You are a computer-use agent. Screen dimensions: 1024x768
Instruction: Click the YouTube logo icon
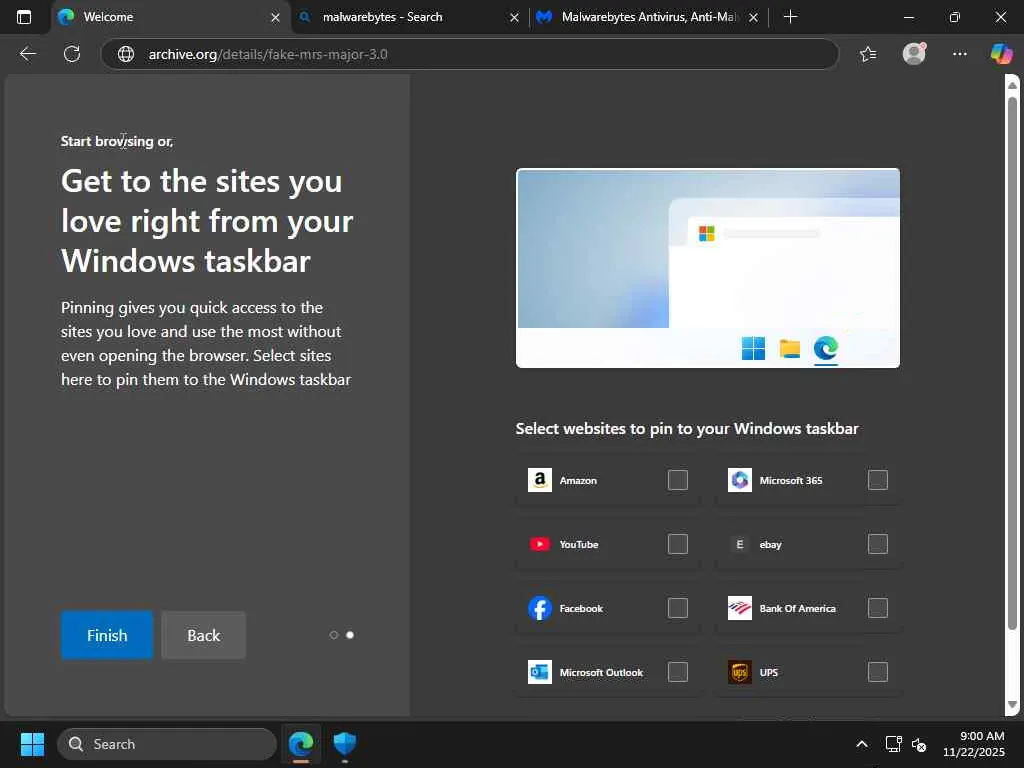click(540, 544)
